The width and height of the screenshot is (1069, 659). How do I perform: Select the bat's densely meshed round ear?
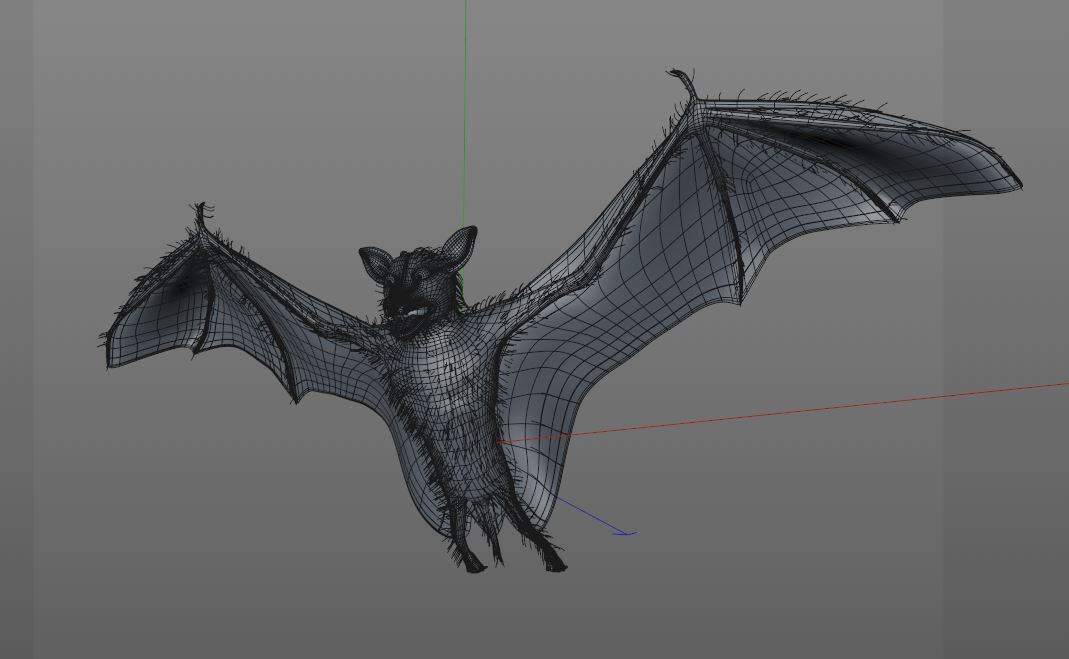(x=378, y=264)
